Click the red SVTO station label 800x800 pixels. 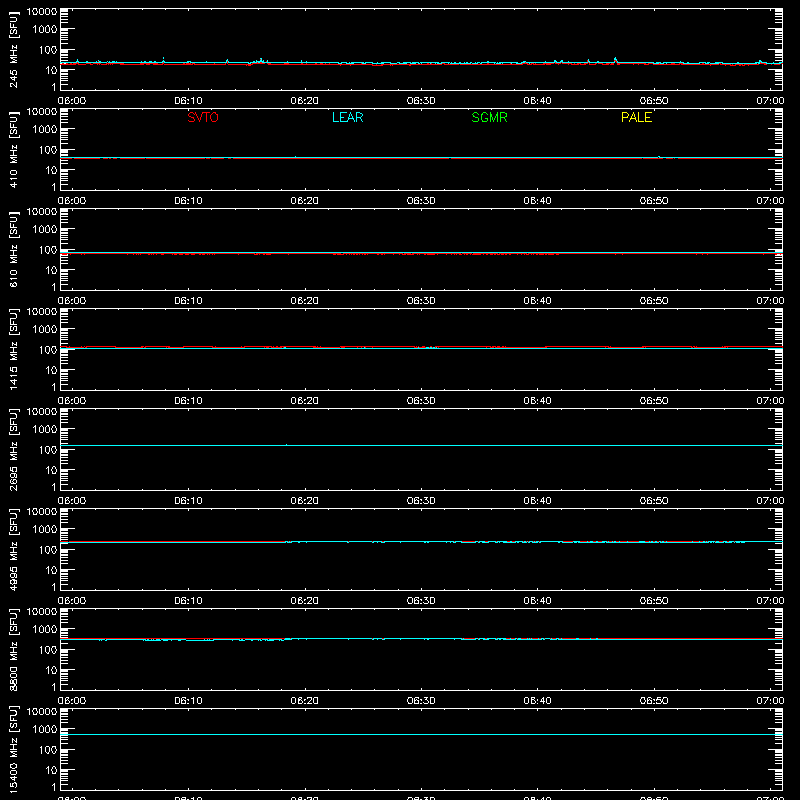click(203, 117)
